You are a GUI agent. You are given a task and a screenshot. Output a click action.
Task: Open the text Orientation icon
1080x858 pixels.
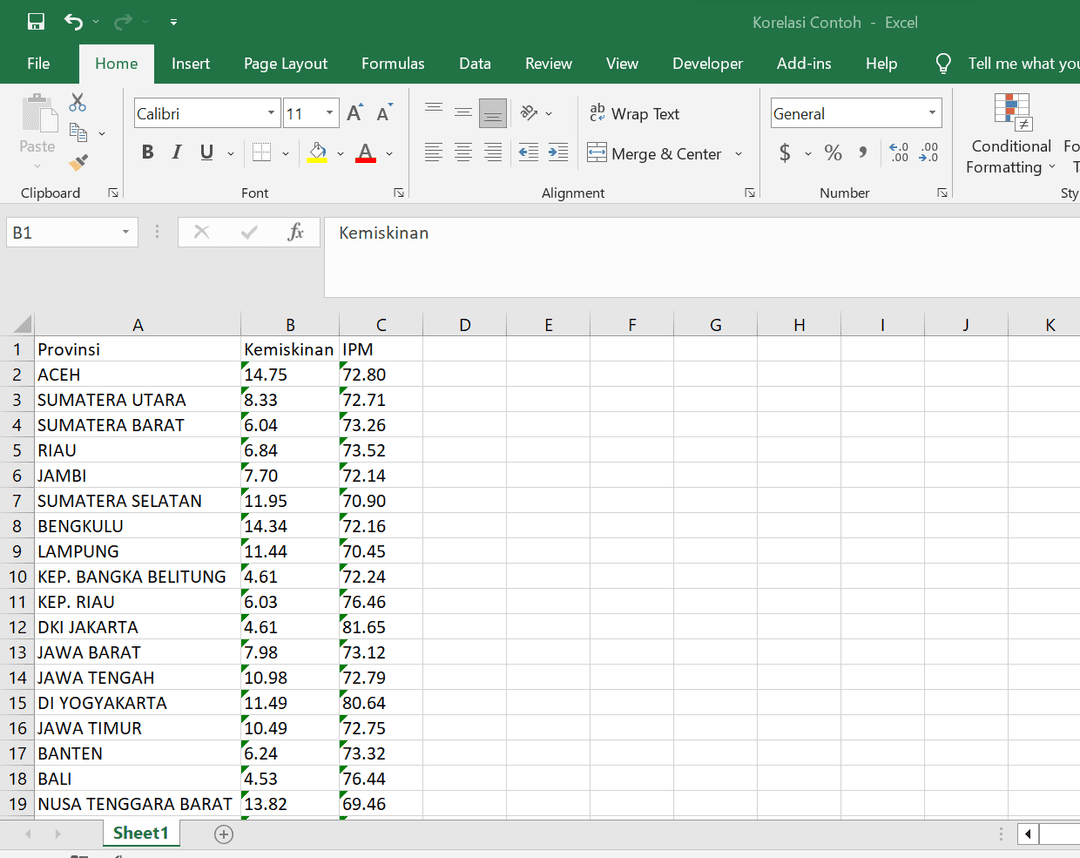tap(529, 112)
